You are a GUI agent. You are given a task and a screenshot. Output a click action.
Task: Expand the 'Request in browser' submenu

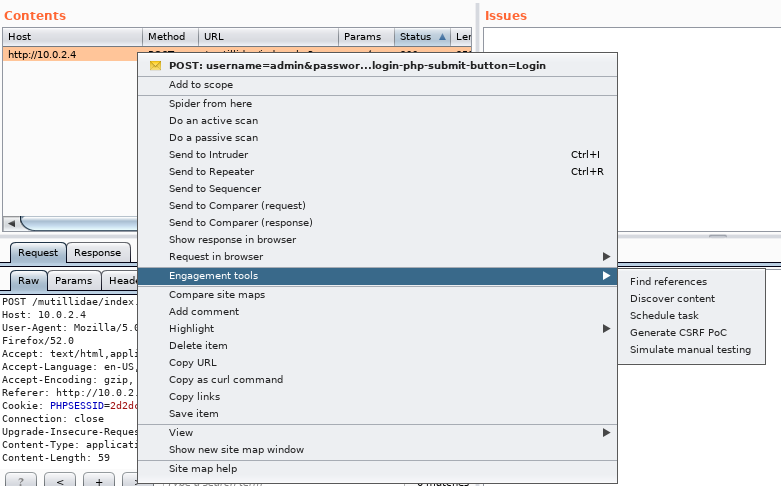[605, 257]
